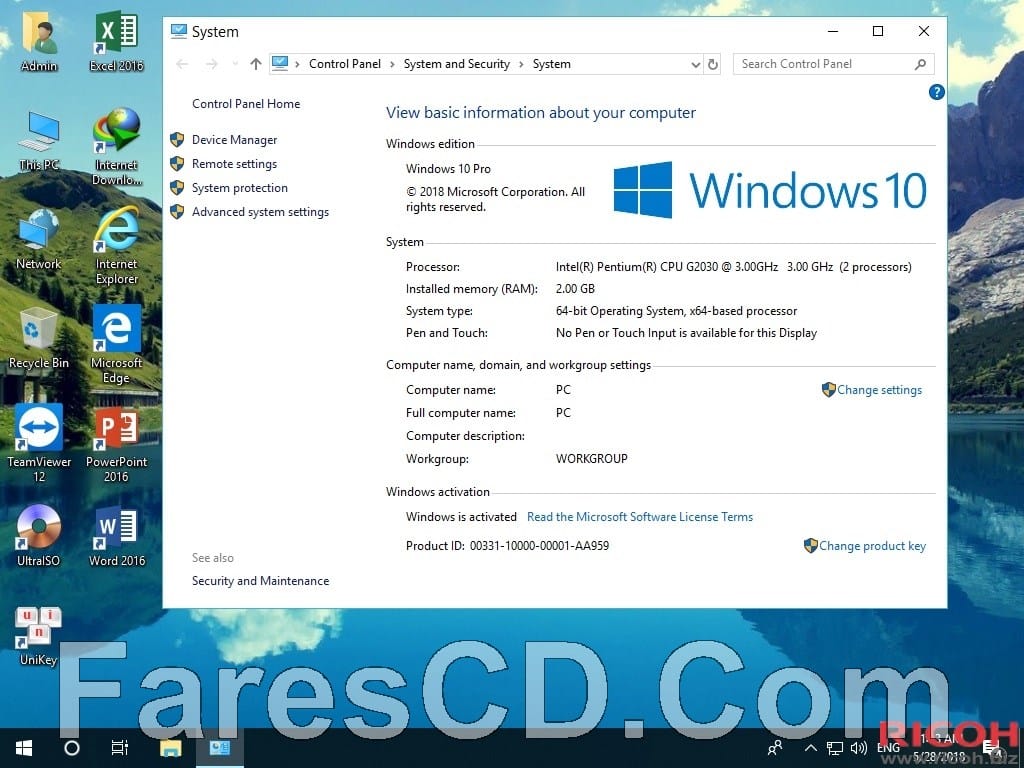Screen dimensions: 1024x768
Task: Open the Windows Start menu
Action: [x=24, y=748]
